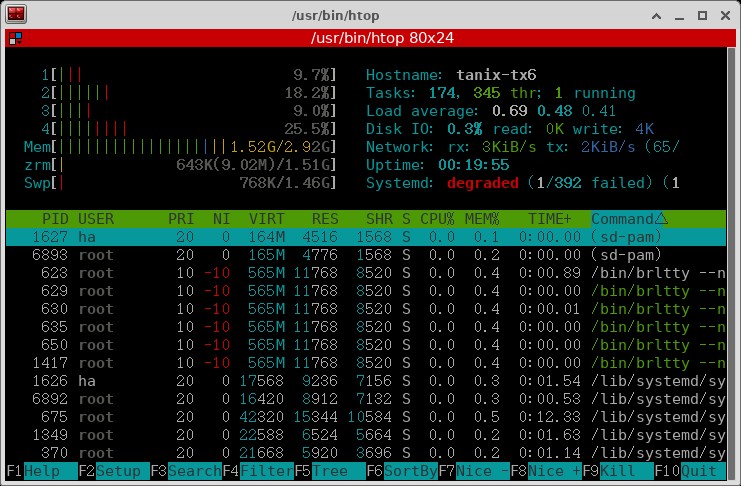Click the red terminal app icon in title bar

(16, 14)
